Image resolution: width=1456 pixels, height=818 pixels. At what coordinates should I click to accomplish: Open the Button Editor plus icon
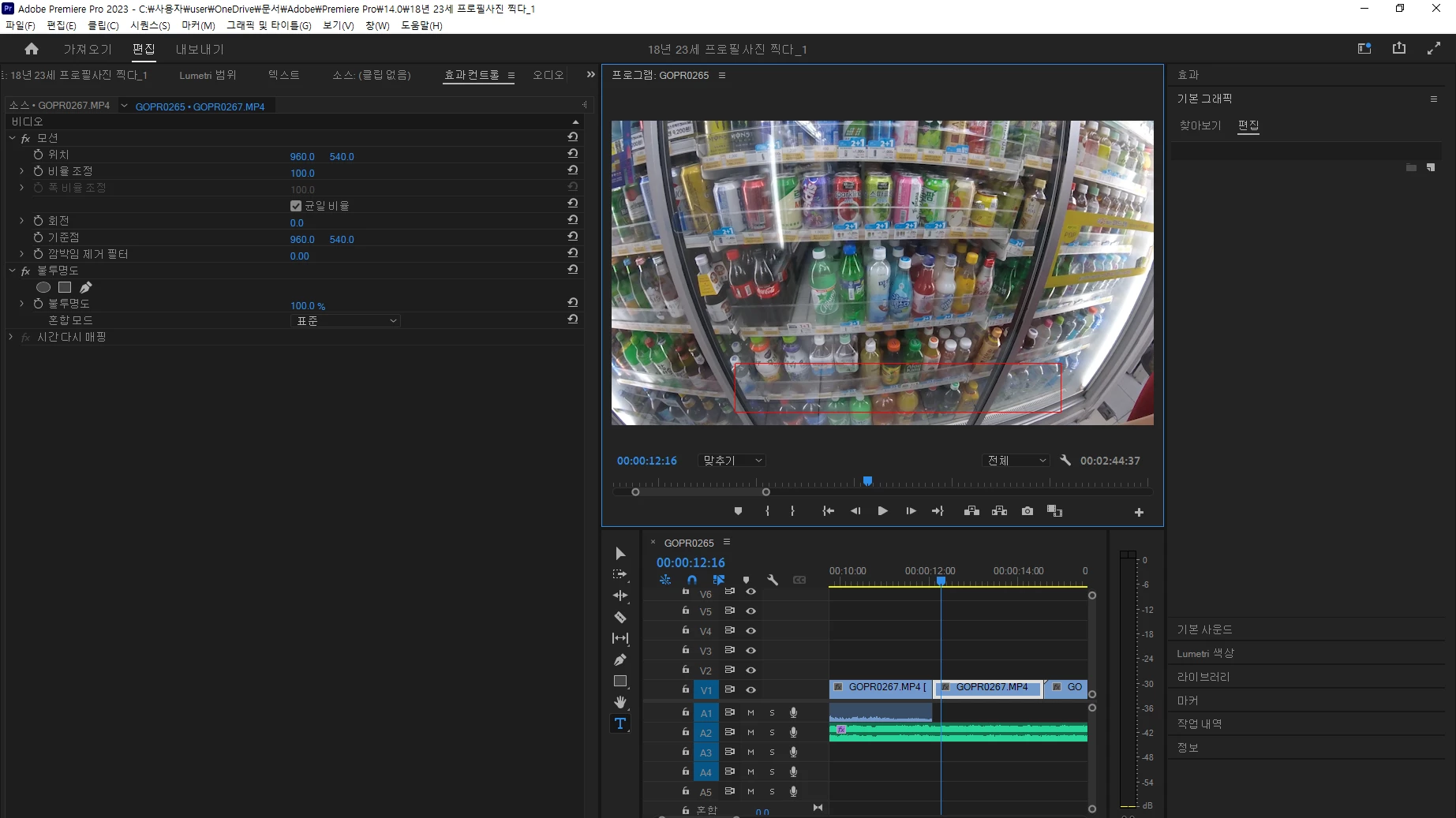pos(1139,512)
